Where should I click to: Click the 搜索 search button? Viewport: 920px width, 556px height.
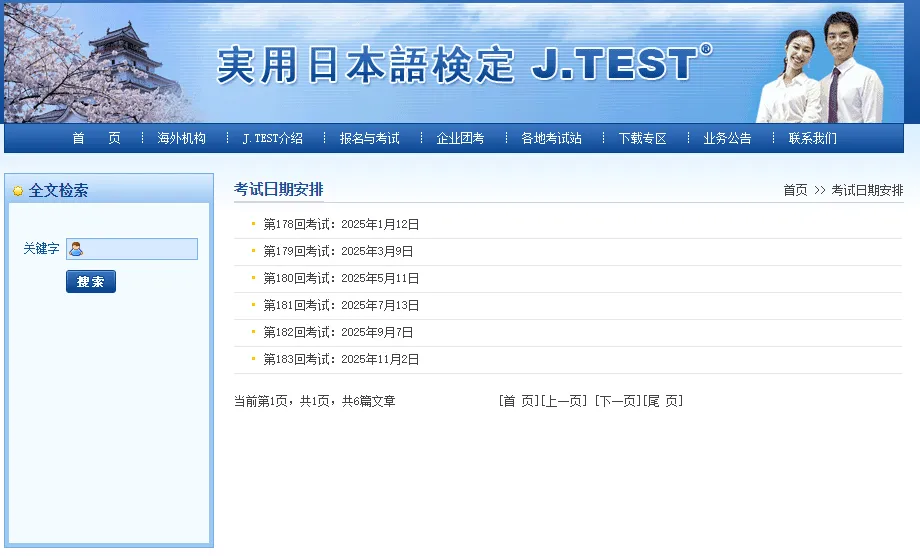click(91, 282)
